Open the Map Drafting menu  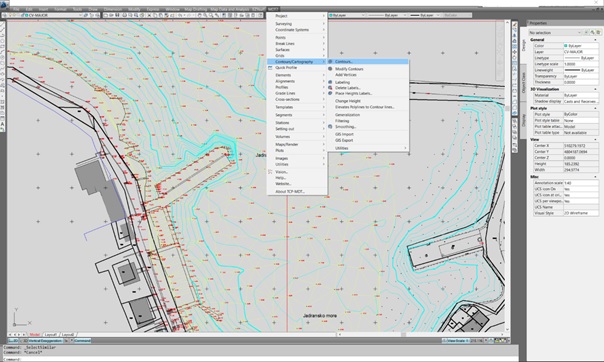click(195, 9)
